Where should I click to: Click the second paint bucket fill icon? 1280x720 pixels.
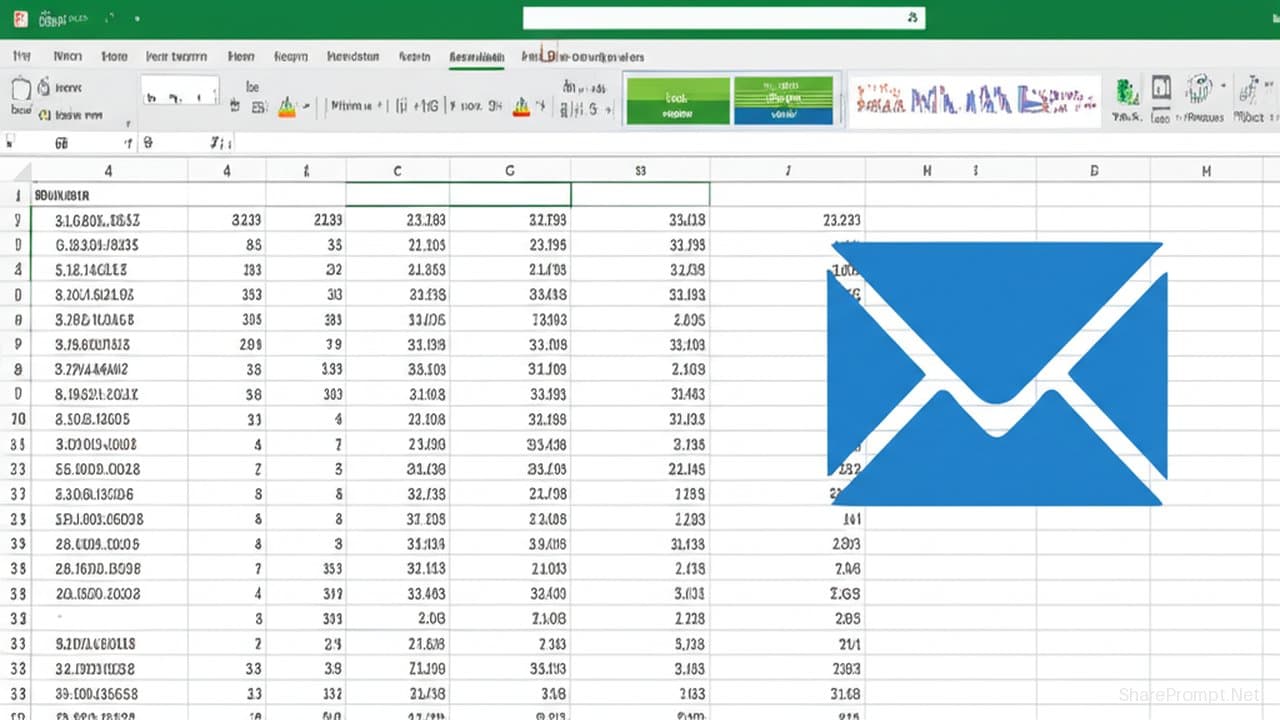[x=521, y=106]
